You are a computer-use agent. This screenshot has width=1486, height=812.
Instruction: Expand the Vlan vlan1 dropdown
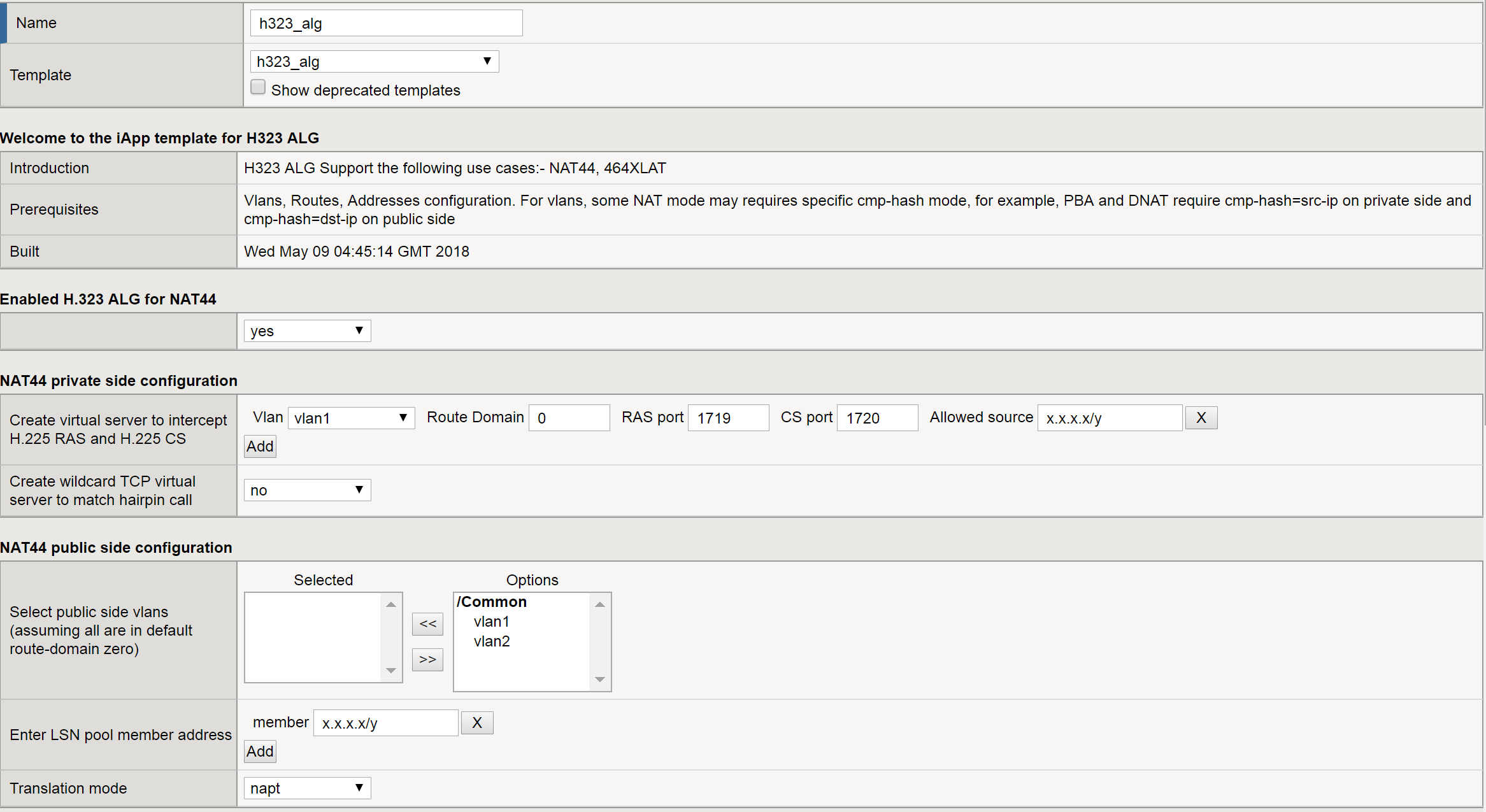351,418
